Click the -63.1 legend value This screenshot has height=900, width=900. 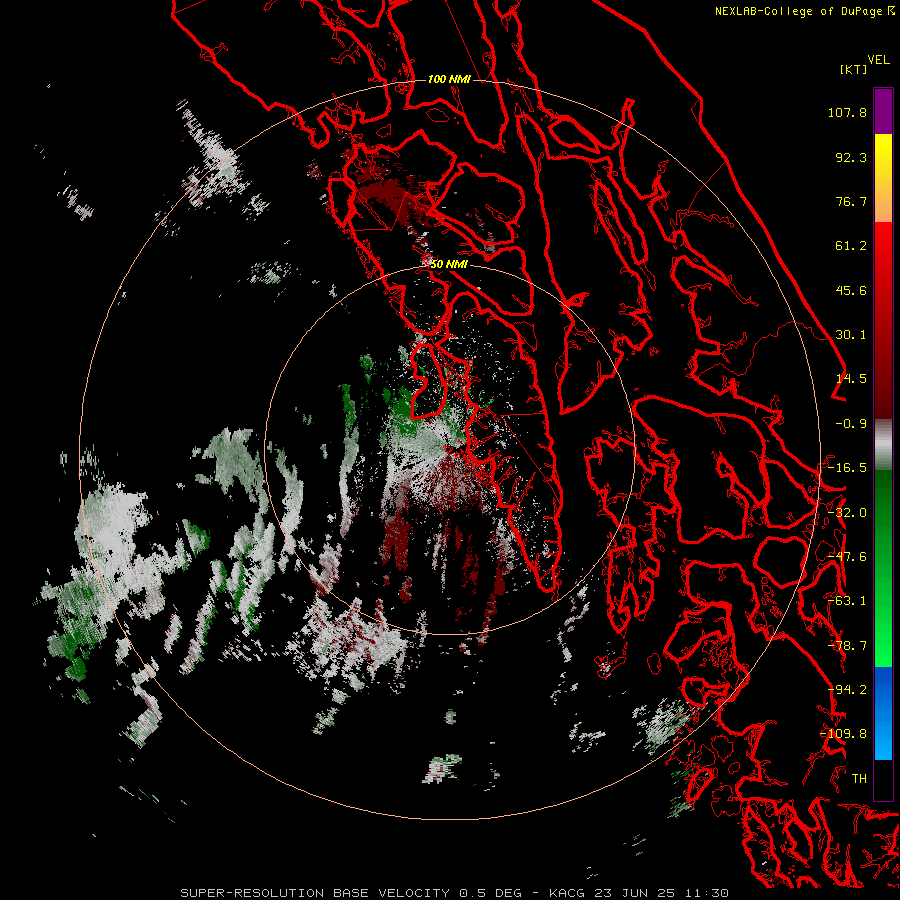point(847,601)
